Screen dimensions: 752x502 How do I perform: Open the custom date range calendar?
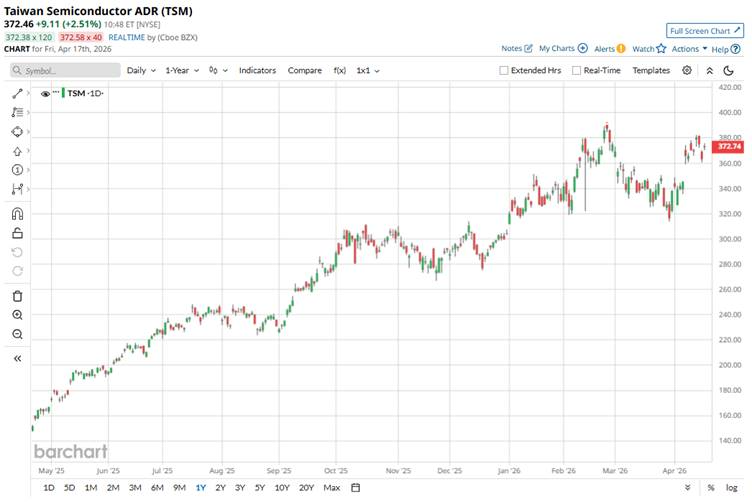(x=355, y=488)
